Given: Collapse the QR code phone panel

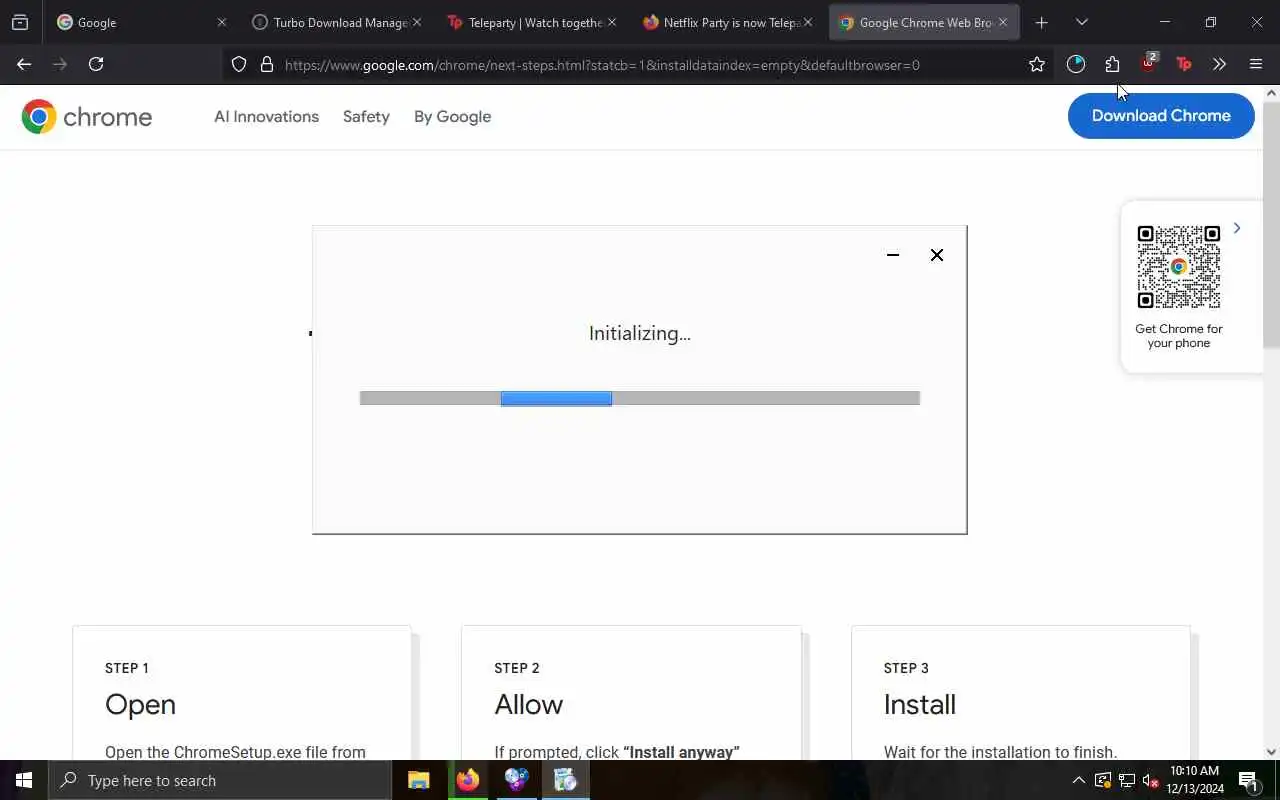Looking at the screenshot, I should pos(1237,228).
